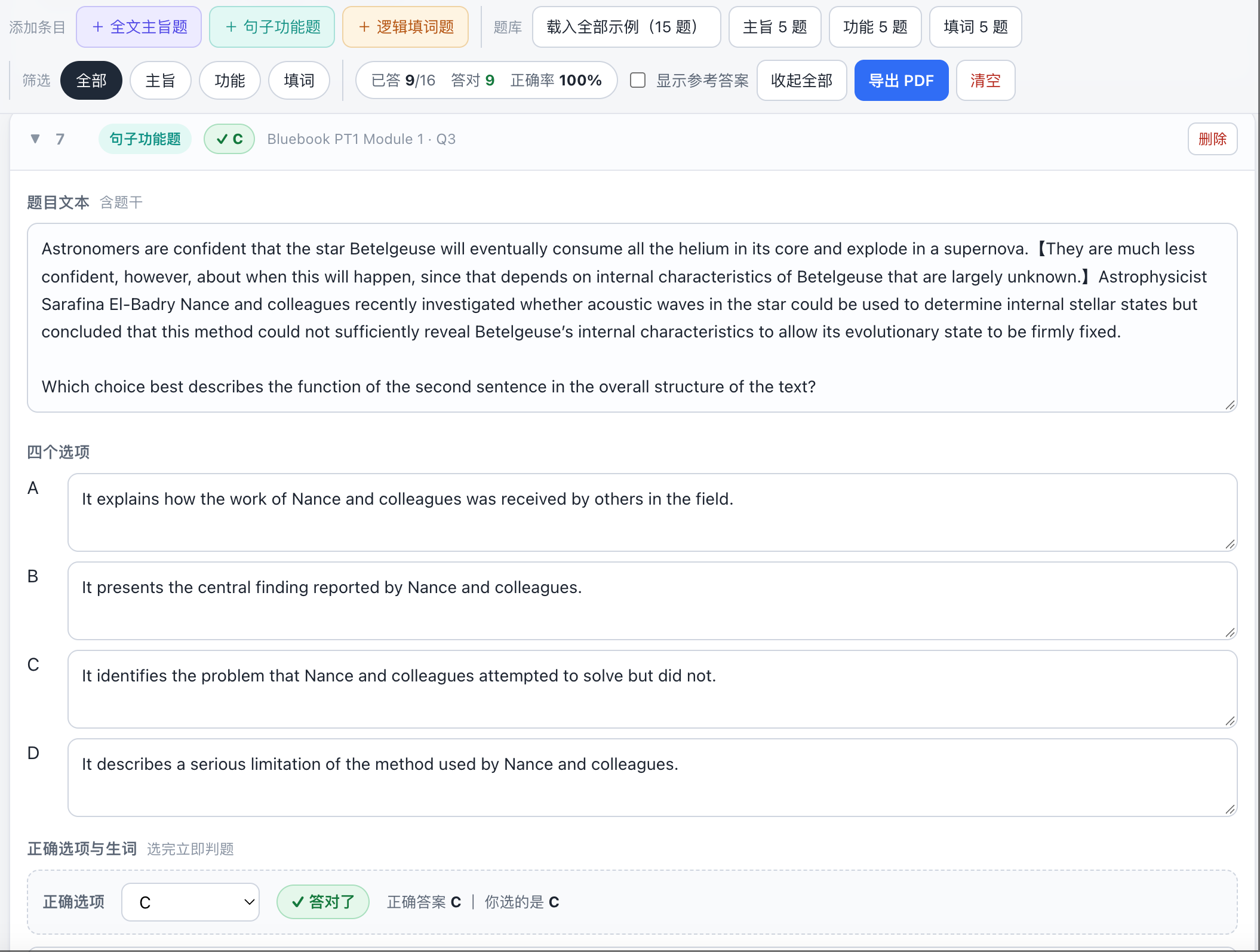The height and width of the screenshot is (952, 1260).
Task: Click the 你选的是 C text
Action: click(522, 902)
